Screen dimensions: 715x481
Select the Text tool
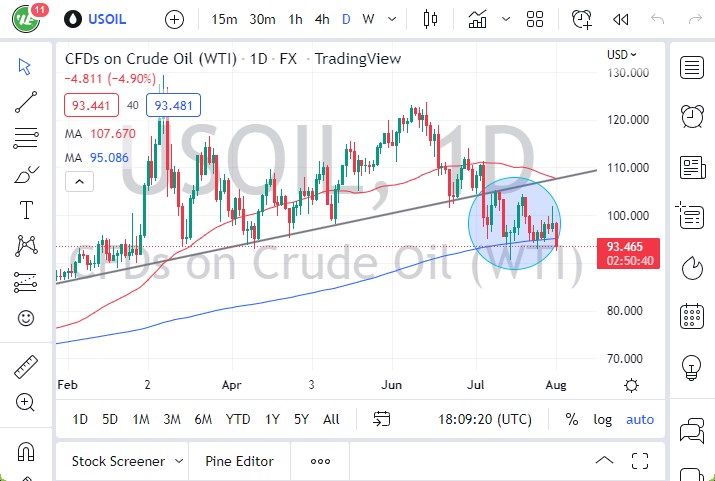26,209
